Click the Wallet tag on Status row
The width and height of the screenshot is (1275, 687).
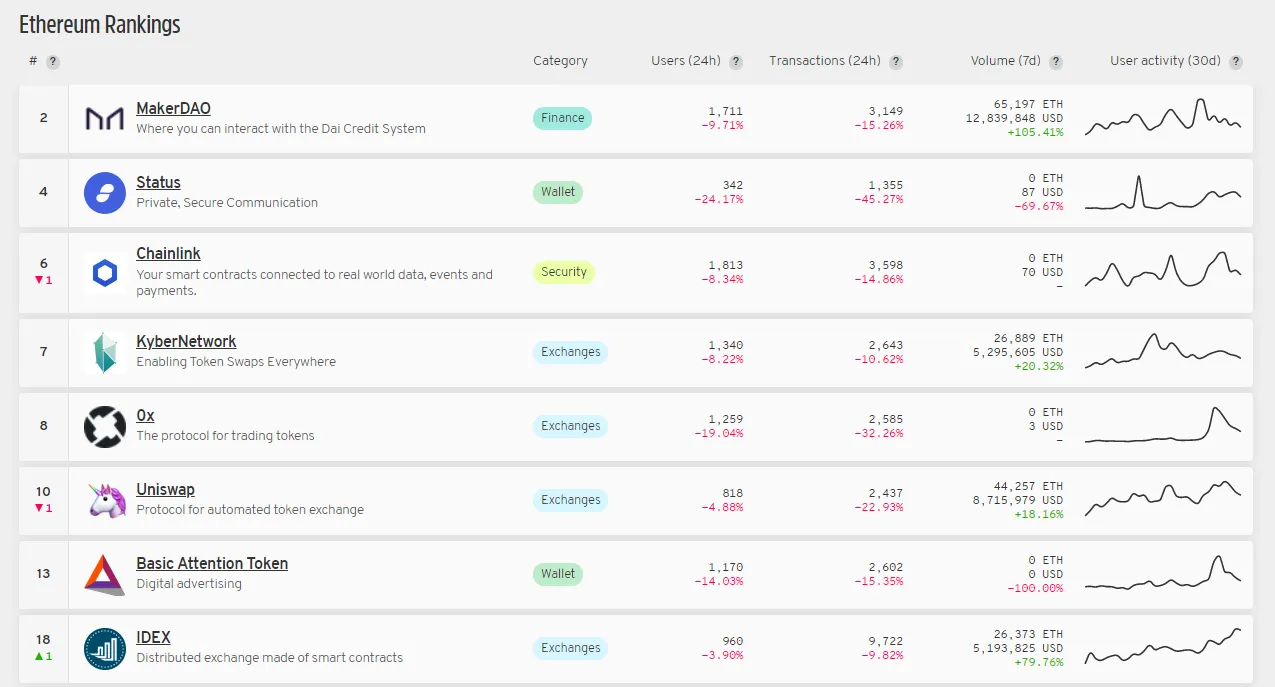coord(558,192)
